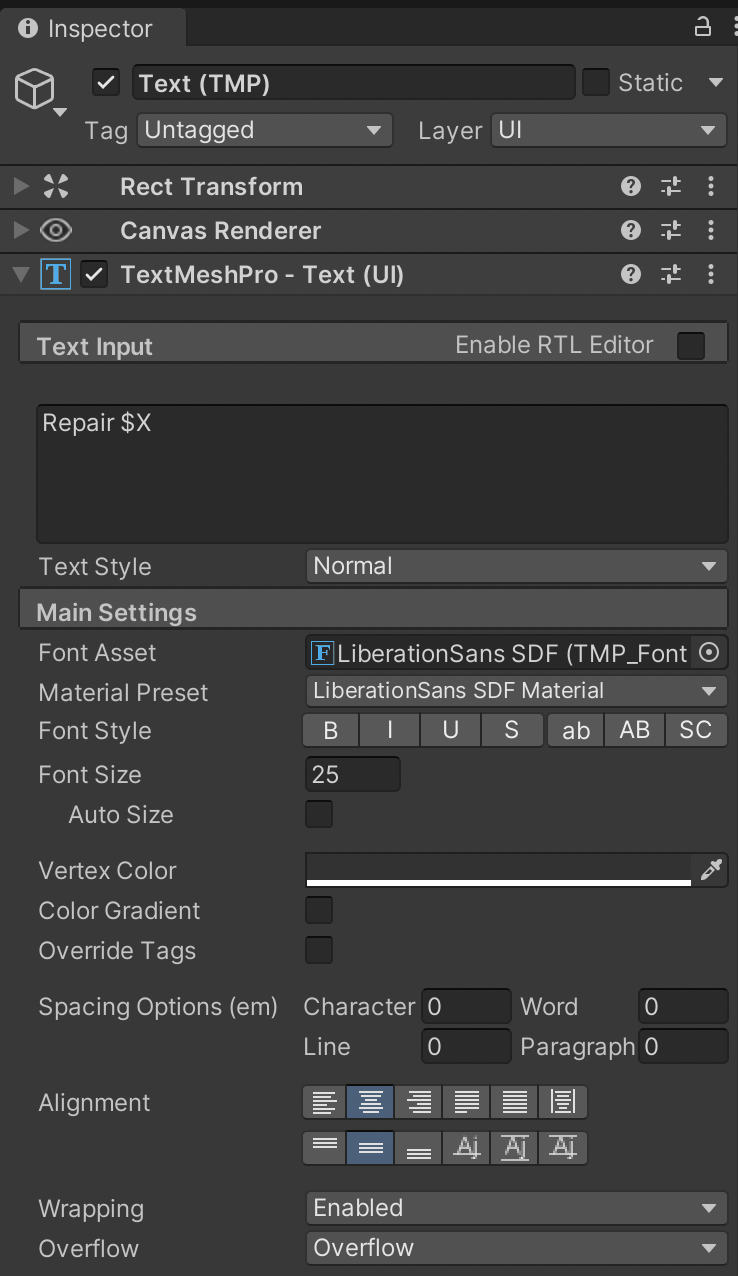Toggle Bold font style button
738x1276 pixels.
tap(331, 731)
